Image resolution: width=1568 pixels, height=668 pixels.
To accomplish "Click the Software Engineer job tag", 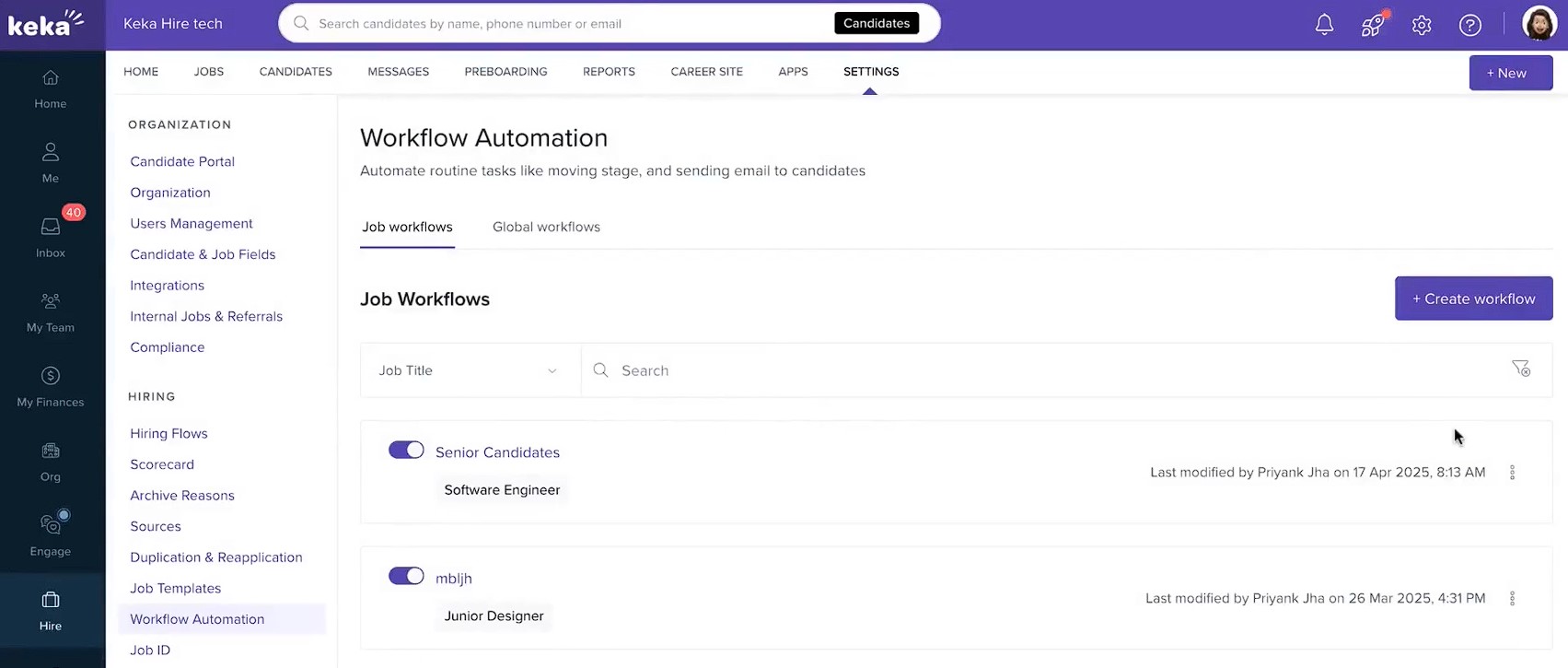I will pyautogui.click(x=502, y=490).
